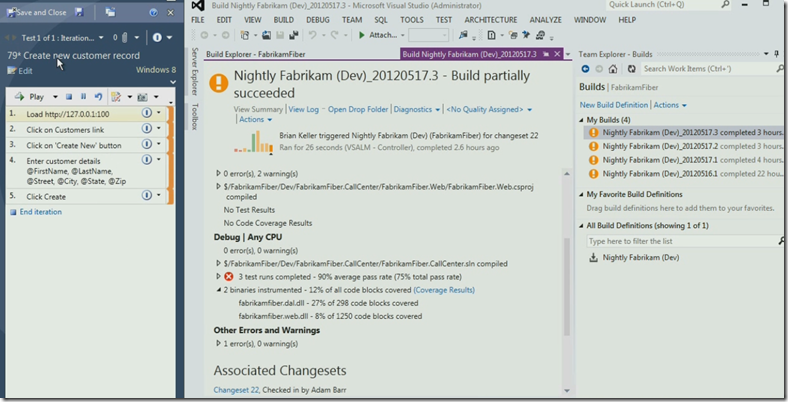This screenshot has height=402, width=788.
Task: Collapse test header with the chevron
Action: coord(173,82)
